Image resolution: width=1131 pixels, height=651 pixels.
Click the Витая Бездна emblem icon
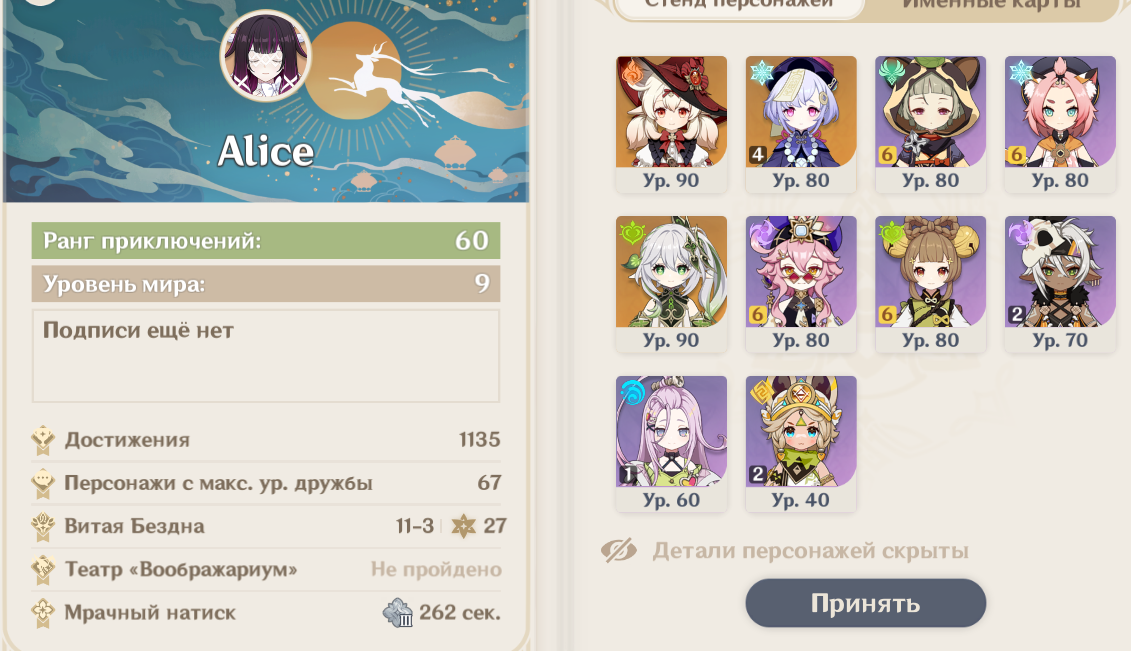point(43,526)
